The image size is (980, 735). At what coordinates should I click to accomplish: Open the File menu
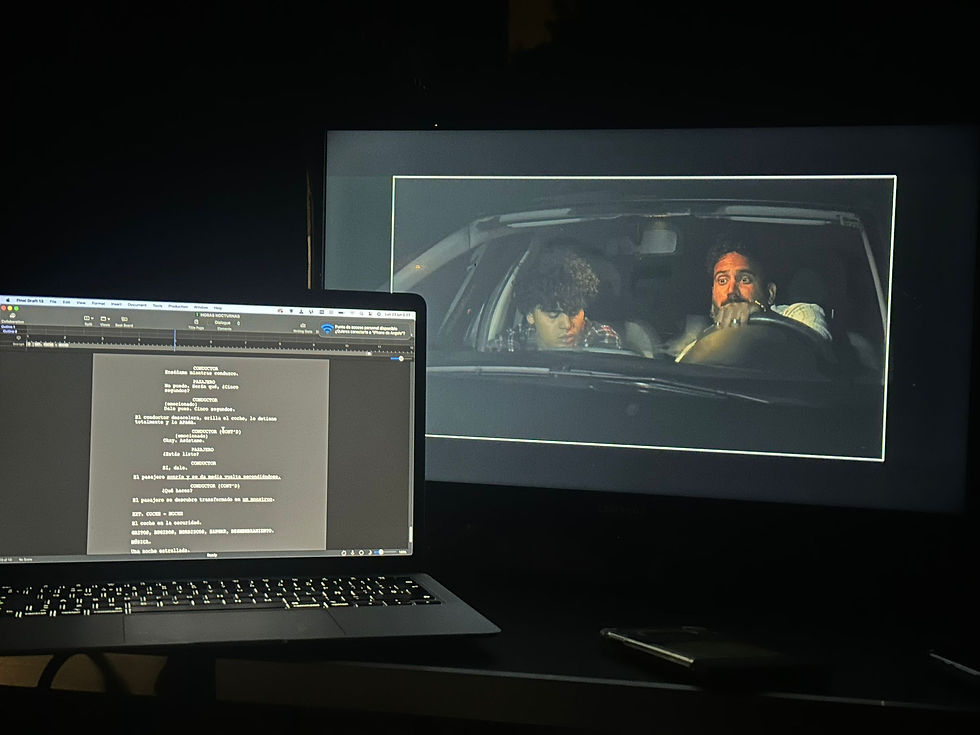point(53,301)
